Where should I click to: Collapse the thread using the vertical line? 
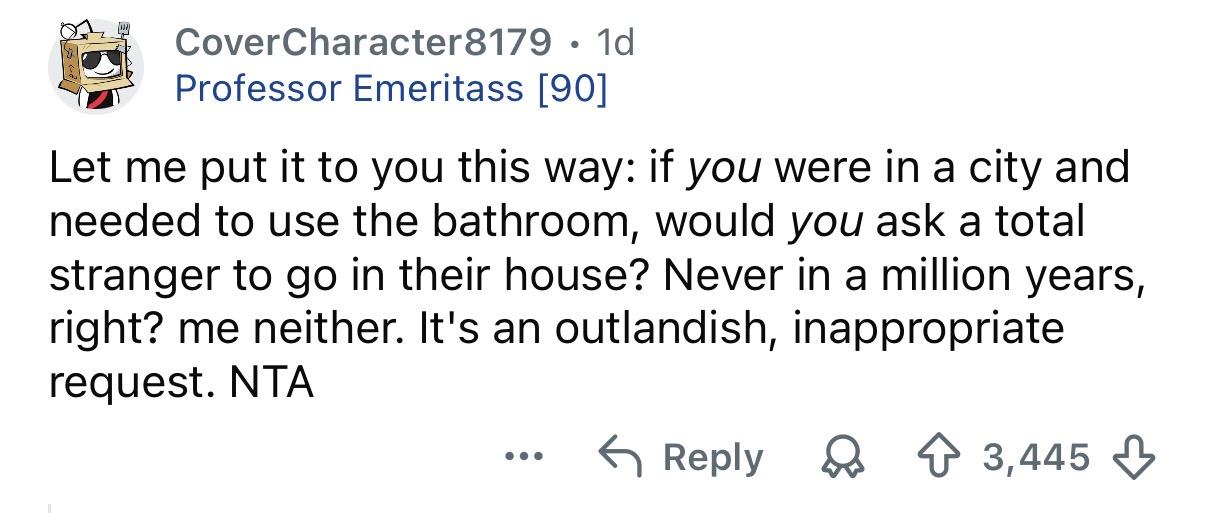pyautogui.click(x=51, y=506)
